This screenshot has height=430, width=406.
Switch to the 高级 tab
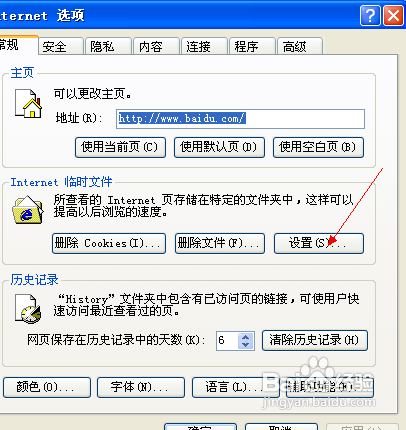(x=300, y=46)
